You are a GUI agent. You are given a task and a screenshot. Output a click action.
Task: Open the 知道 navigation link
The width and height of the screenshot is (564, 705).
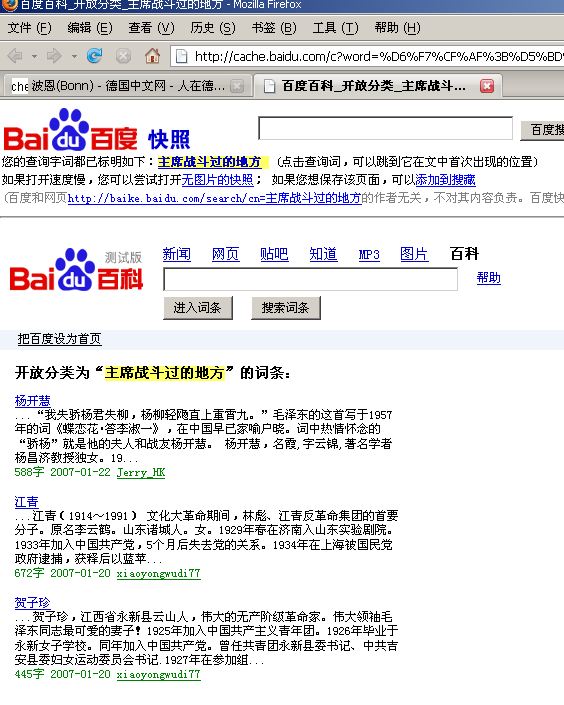click(x=323, y=254)
